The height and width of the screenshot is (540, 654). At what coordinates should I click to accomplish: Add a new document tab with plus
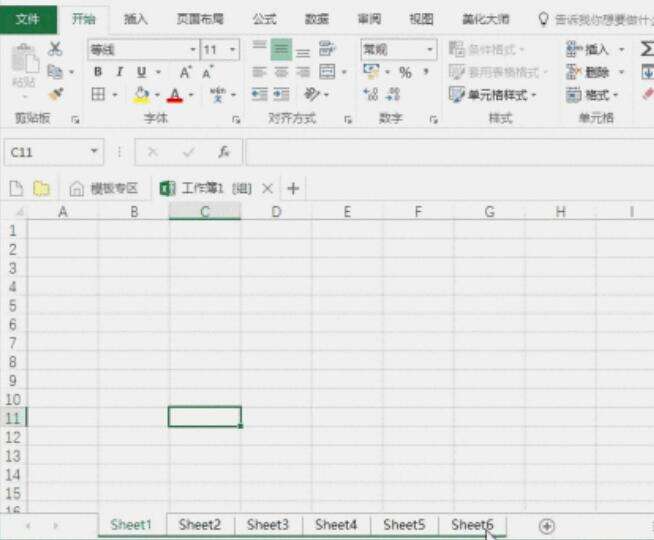point(293,188)
